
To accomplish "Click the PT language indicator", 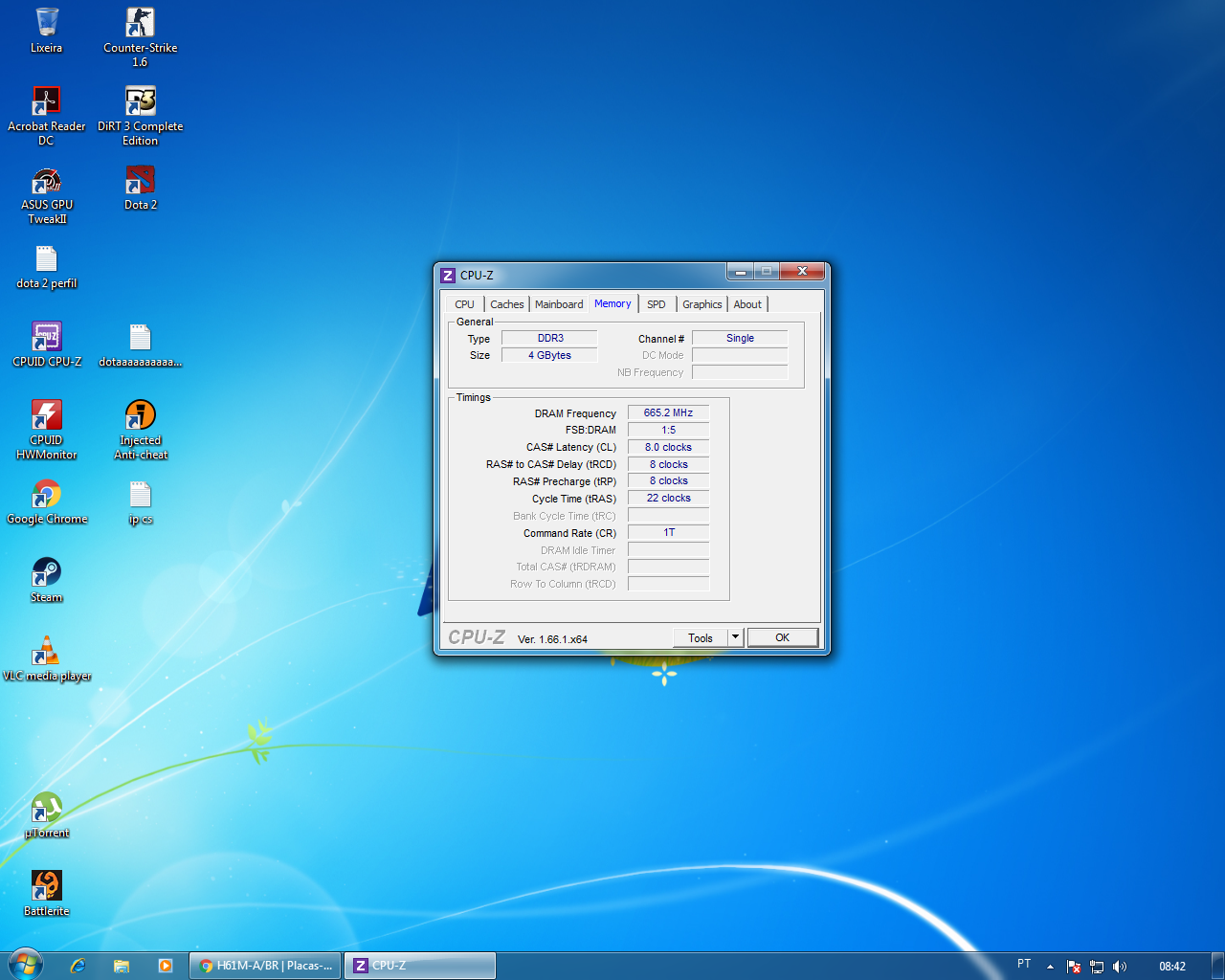I will pos(1024,965).
